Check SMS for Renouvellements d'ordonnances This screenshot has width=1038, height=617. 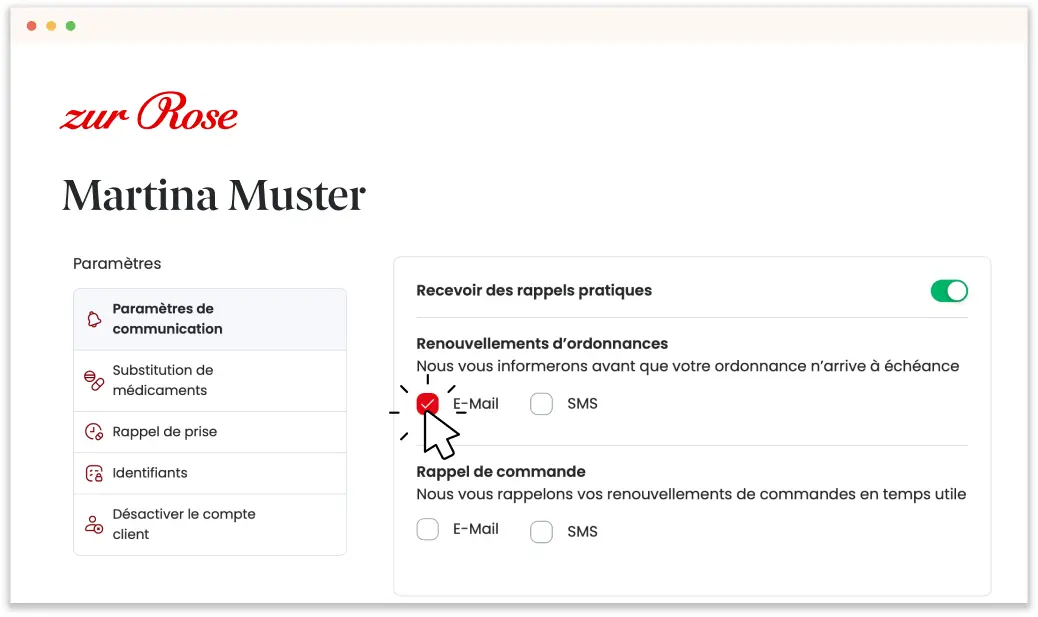[x=542, y=404]
